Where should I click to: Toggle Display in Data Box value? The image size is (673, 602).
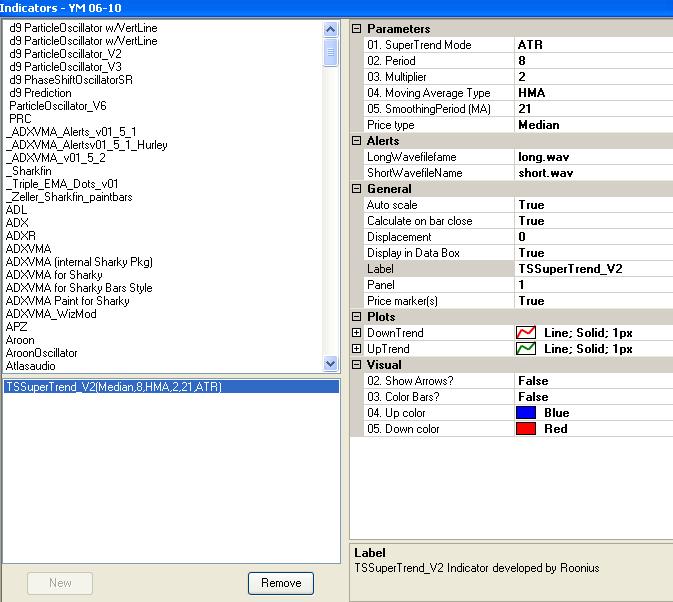click(594, 253)
